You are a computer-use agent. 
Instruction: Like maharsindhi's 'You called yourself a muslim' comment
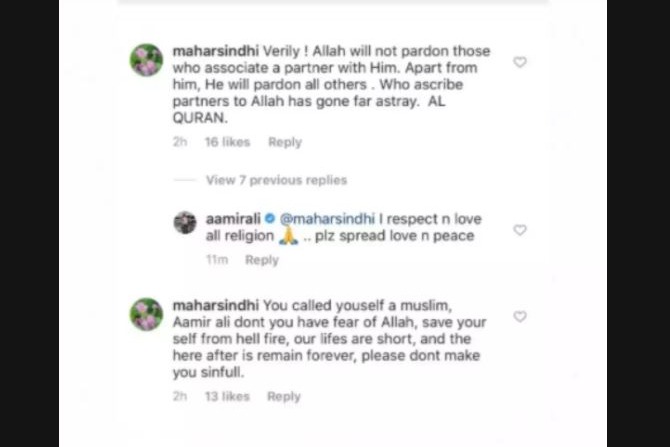pyautogui.click(x=520, y=316)
